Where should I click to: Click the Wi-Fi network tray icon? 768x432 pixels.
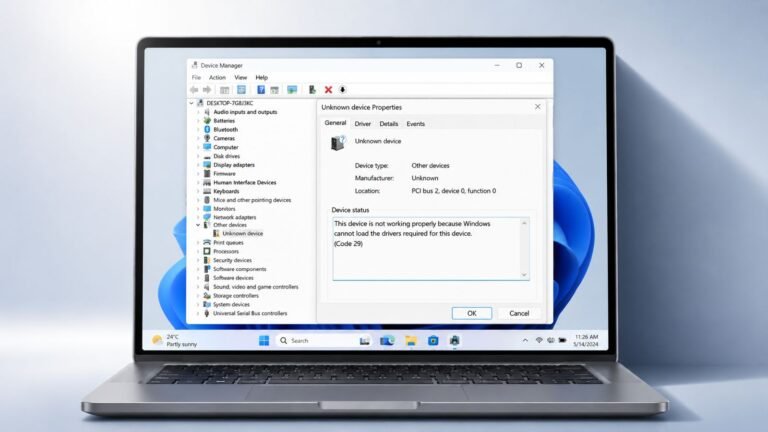539,340
